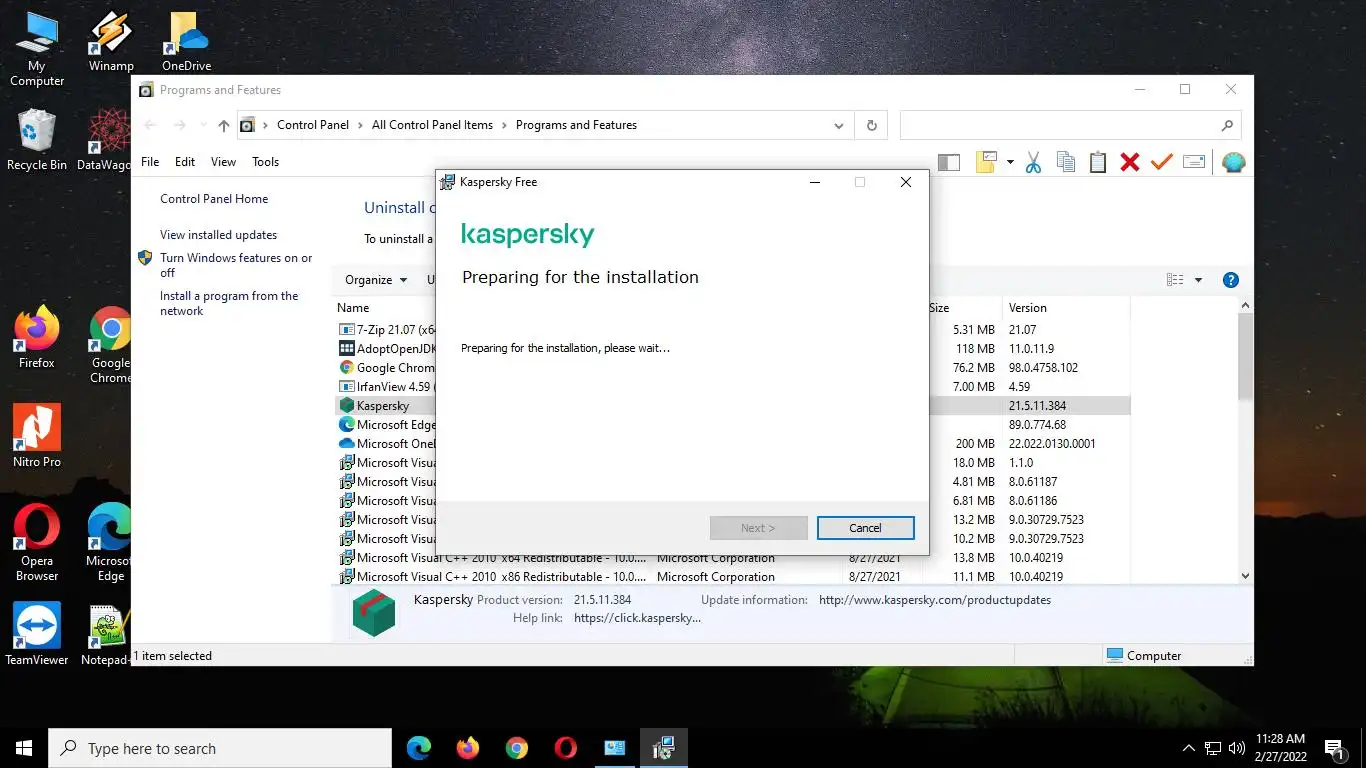This screenshot has height=768, width=1366.
Task: Open Control Panel Home link
Action: 214,199
